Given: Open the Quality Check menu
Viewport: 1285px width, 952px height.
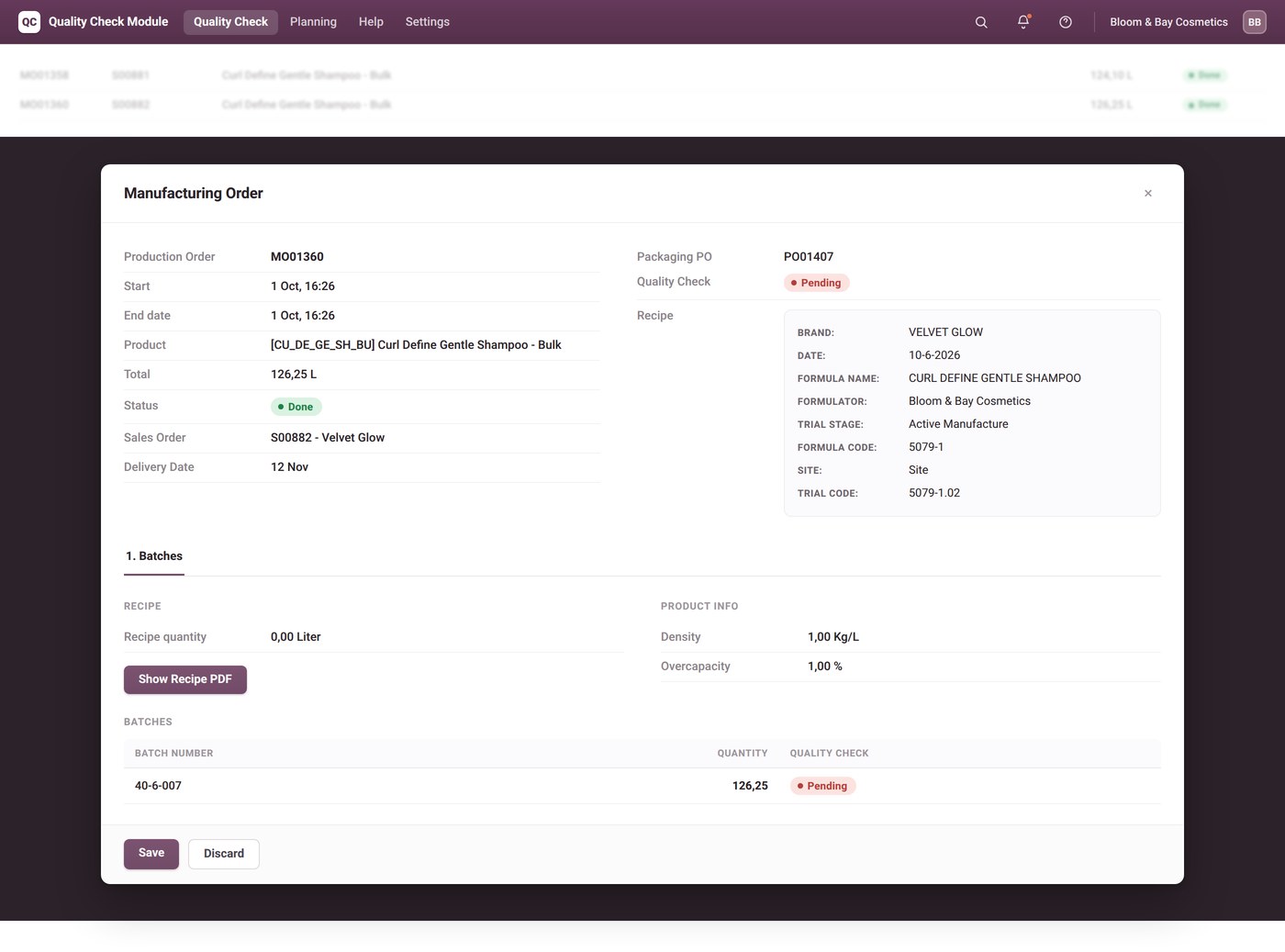Looking at the screenshot, I should [x=230, y=22].
